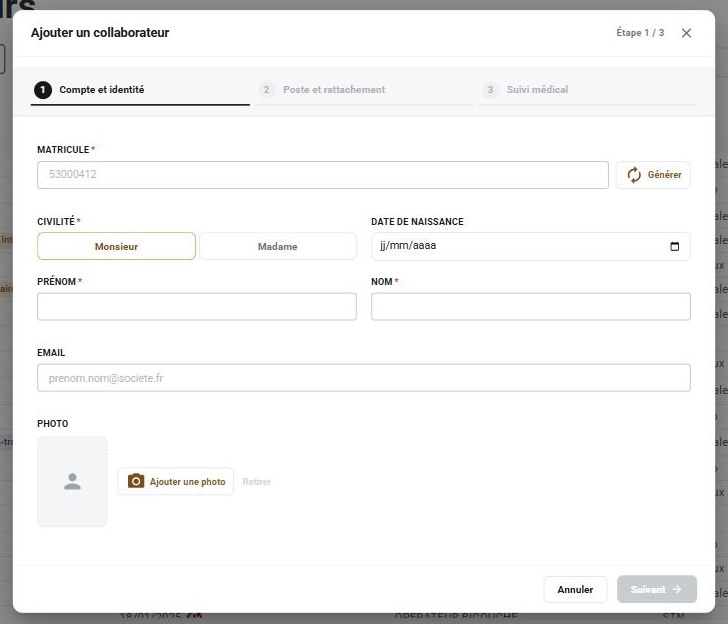Focus the Prénom input field
The image size is (728, 624).
click(197, 306)
